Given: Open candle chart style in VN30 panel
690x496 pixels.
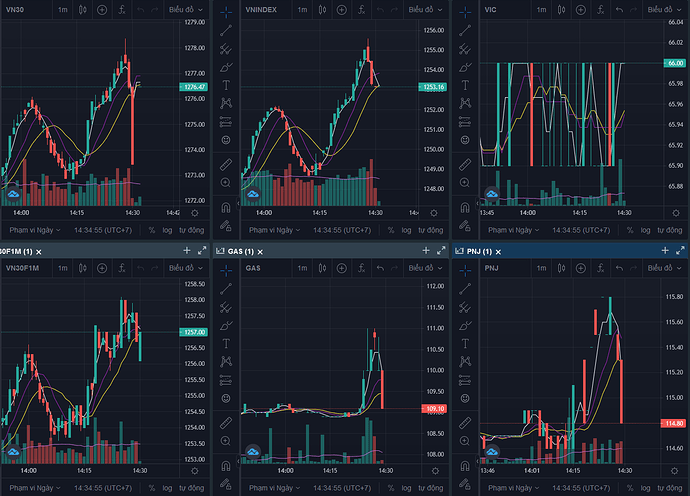Looking at the screenshot, I should point(82,10).
